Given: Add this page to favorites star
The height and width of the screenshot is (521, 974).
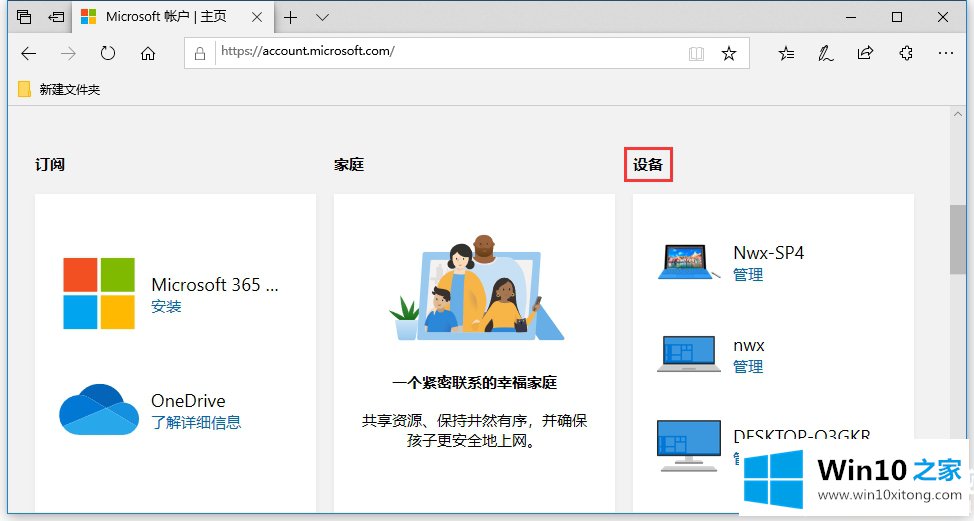Looking at the screenshot, I should point(729,54).
